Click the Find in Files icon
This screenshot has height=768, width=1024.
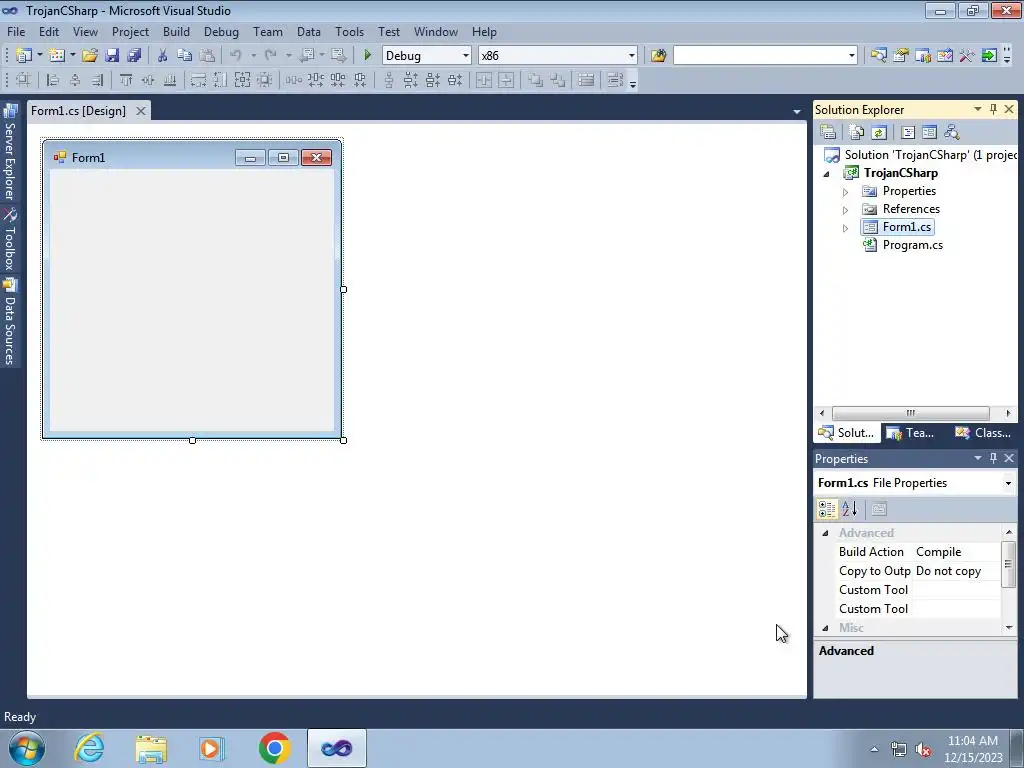point(658,56)
